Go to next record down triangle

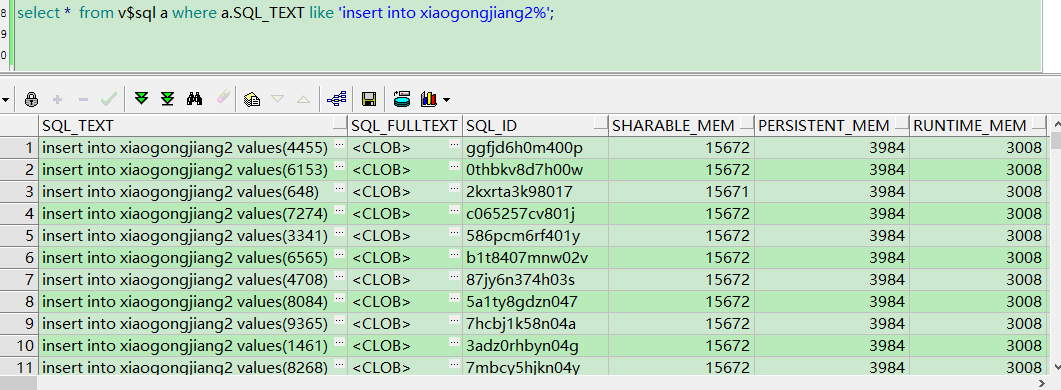coord(277,99)
